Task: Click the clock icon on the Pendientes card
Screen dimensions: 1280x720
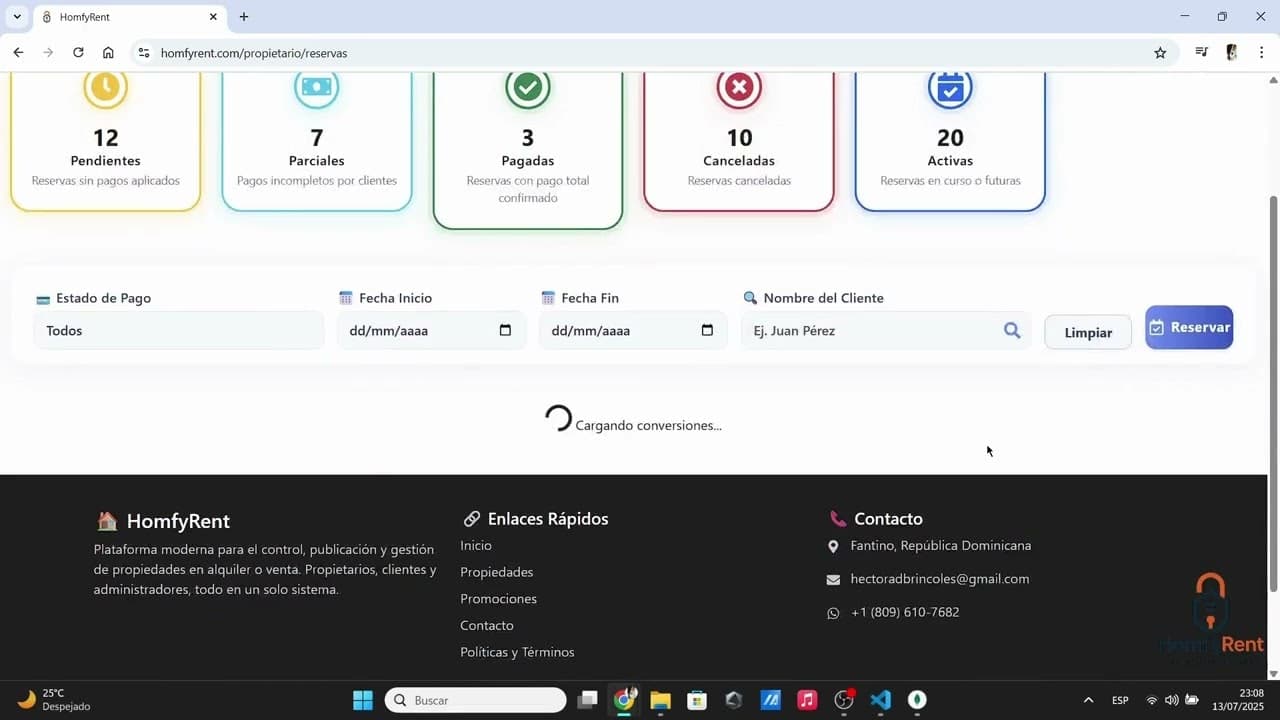Action: coord(105,87)
